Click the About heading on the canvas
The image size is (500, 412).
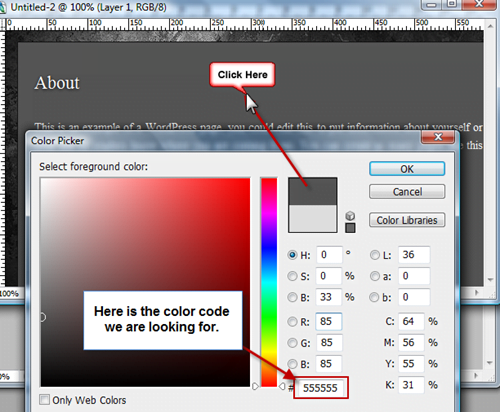[57, 83]
